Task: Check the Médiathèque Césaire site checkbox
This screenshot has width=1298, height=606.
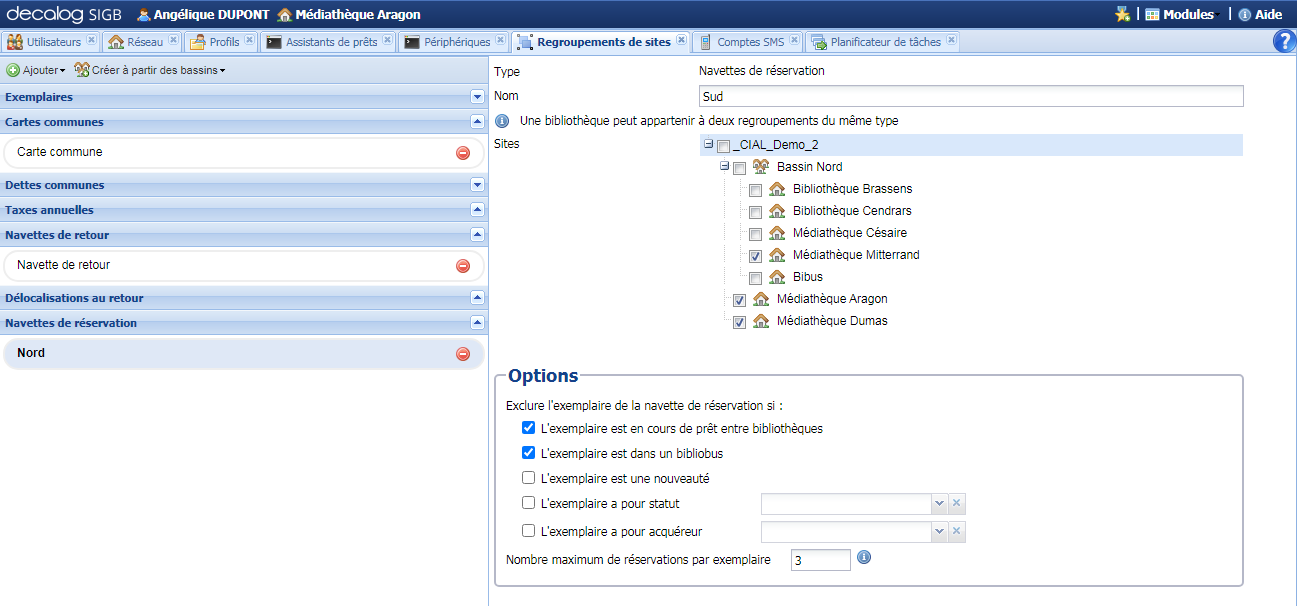Action: 756,233
